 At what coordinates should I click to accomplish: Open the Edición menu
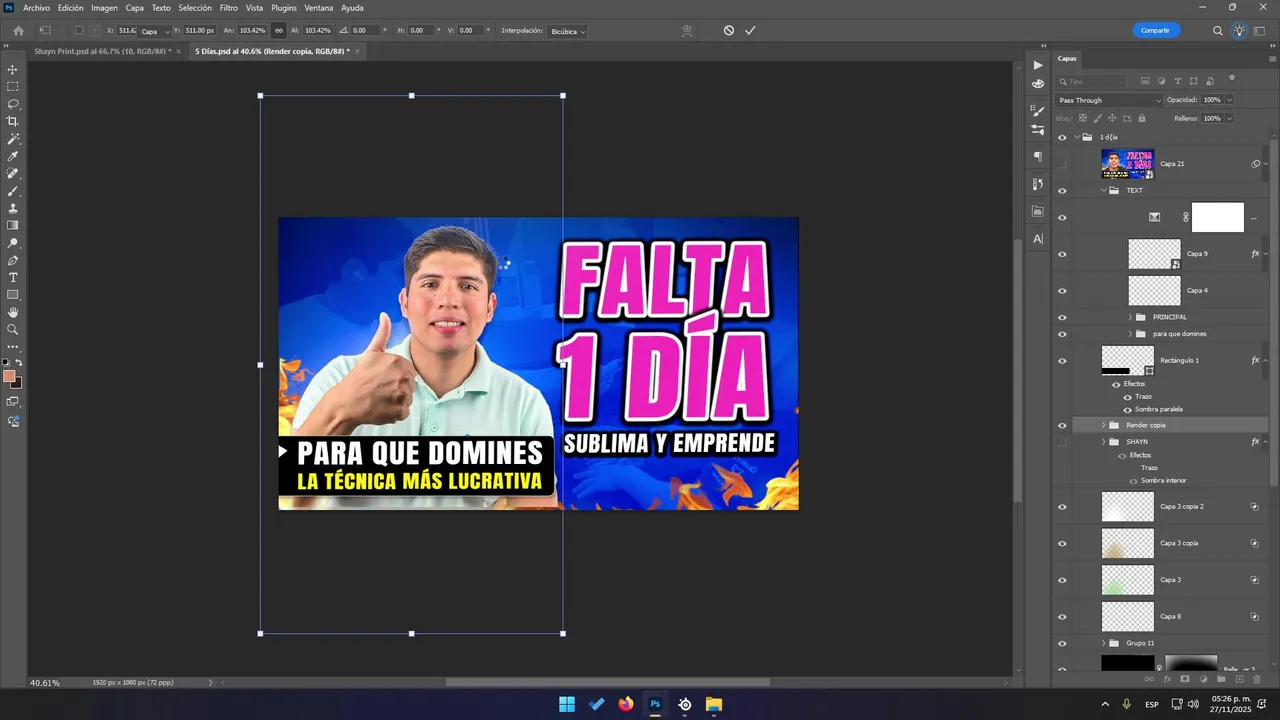tap(70, 8)
